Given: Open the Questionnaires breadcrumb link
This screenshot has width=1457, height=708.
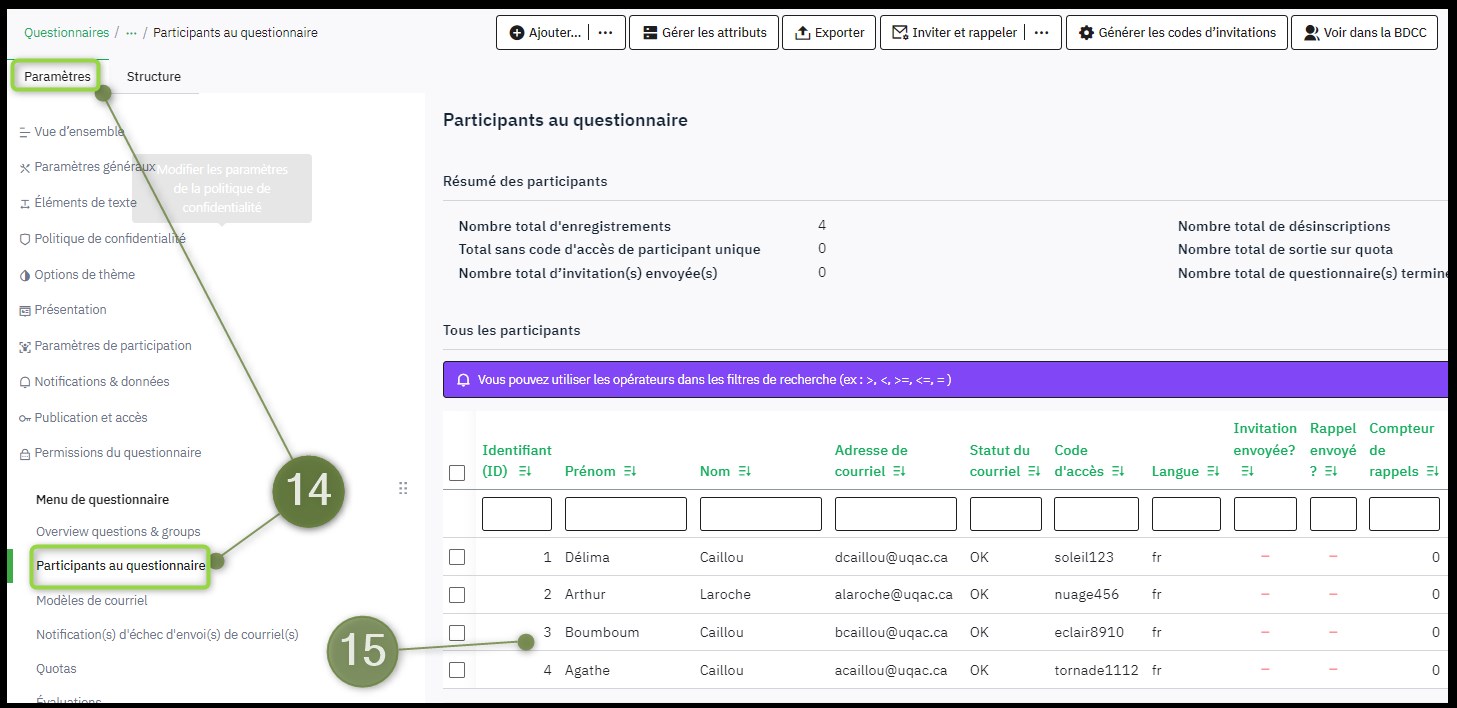Looking at the screenshot, I should click(66, 33).
